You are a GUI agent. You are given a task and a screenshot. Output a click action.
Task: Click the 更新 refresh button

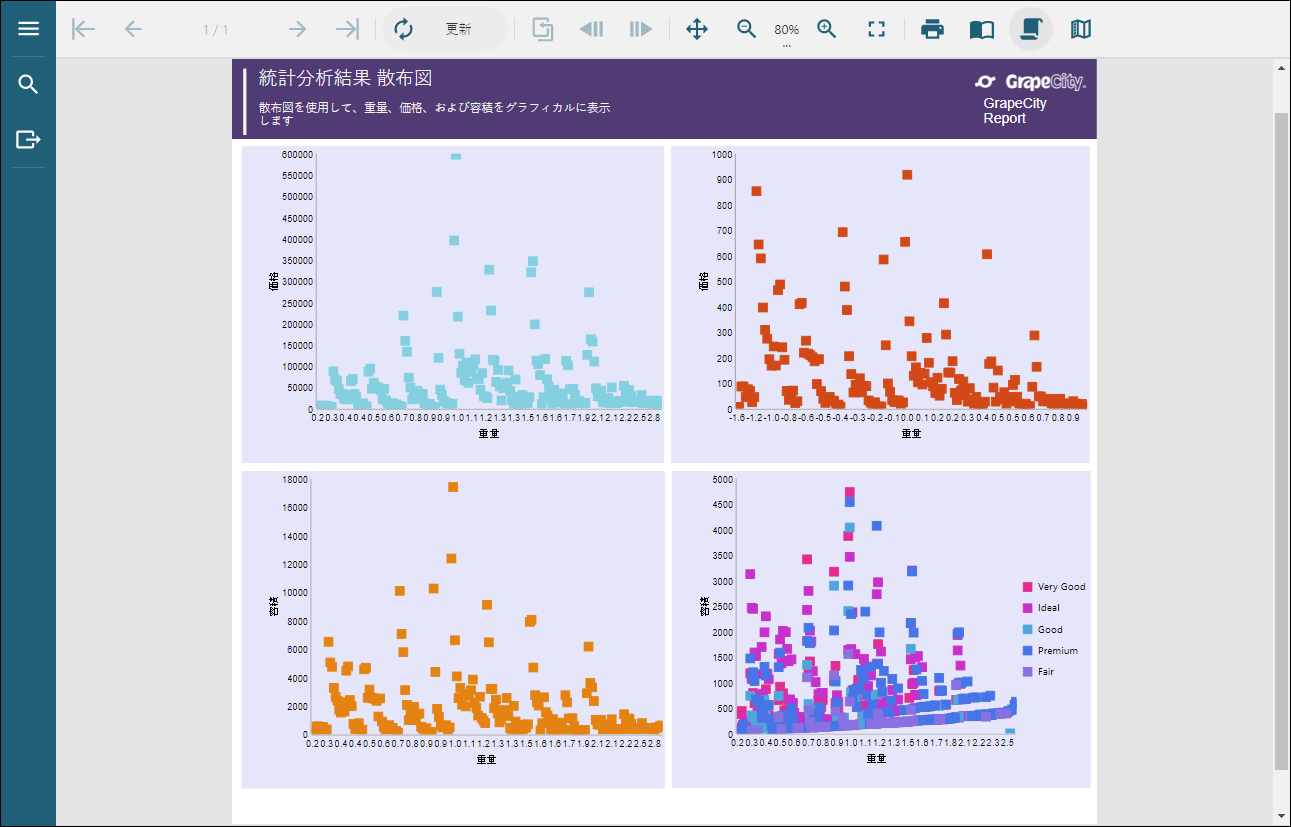click(445, 29)
